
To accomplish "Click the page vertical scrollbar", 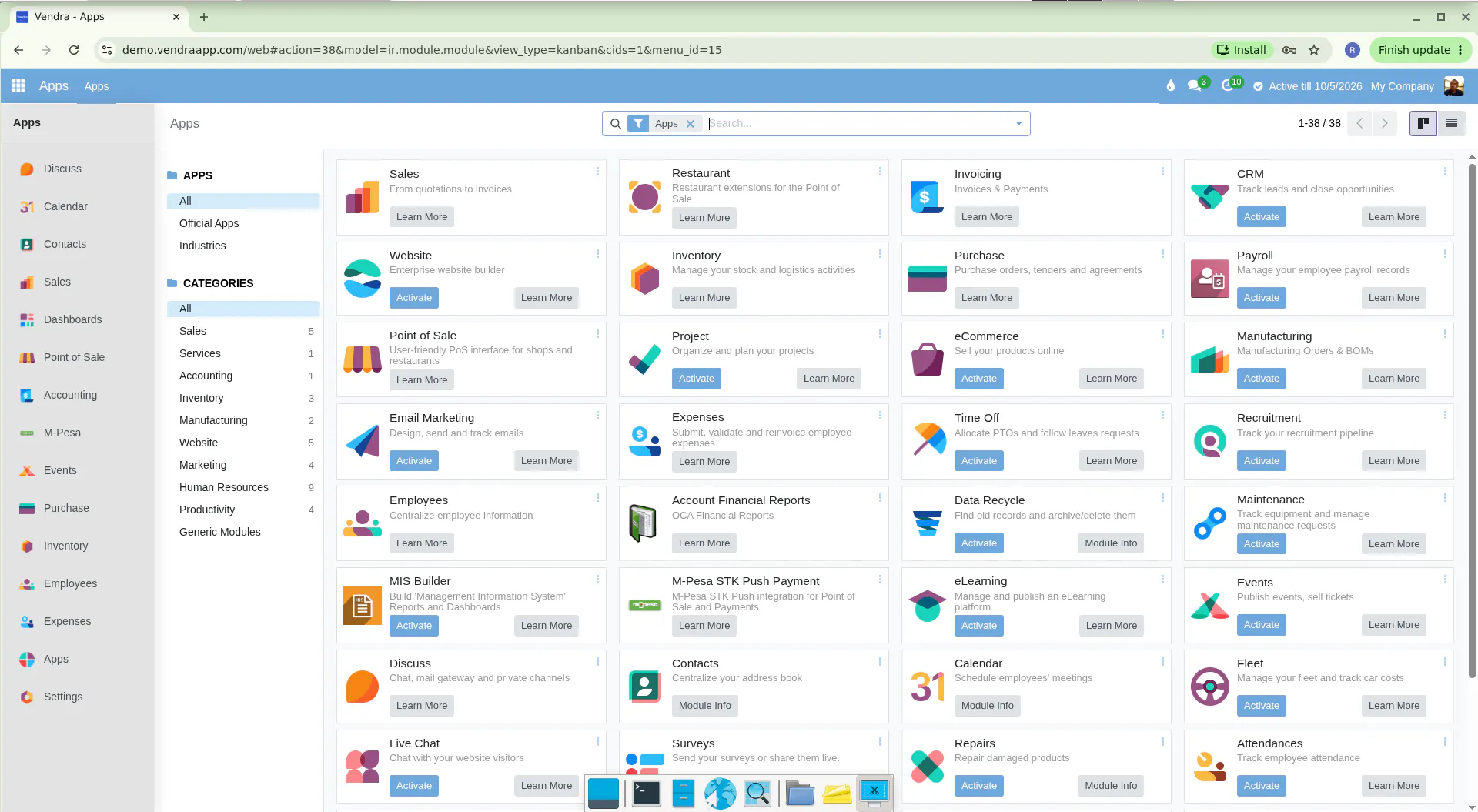I will click(x=1472, y=419).
